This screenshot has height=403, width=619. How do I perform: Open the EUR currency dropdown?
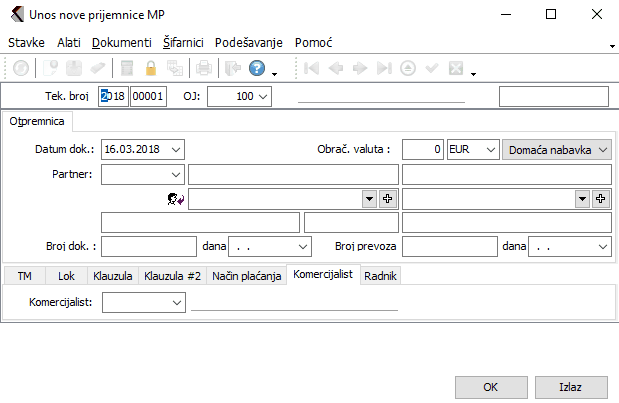(x=489, y=149)
